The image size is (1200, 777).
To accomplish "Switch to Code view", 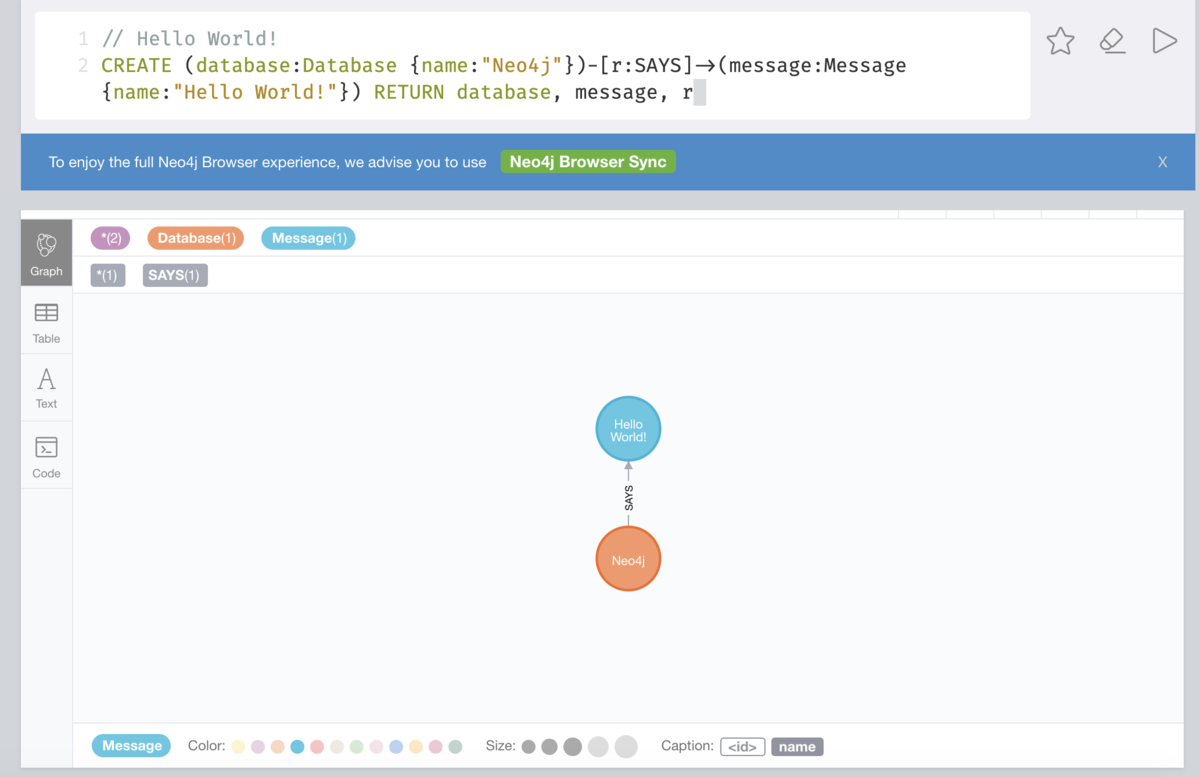I will [x=46, y=457].
